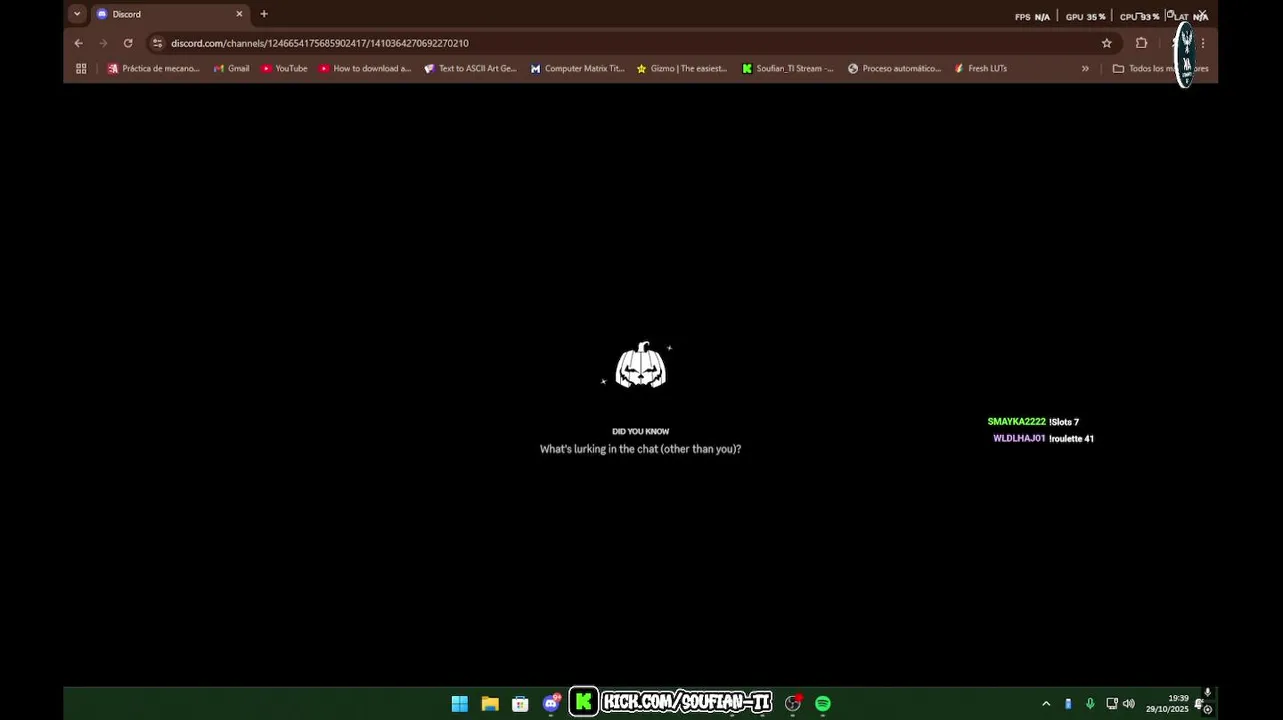Open Práctica de mecano bookmark
The image size is (1283, 720).
tap(154, 69)
